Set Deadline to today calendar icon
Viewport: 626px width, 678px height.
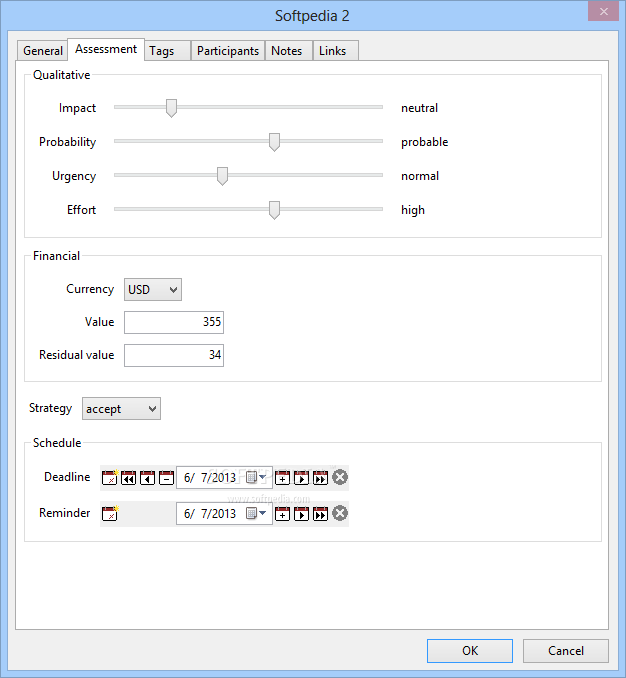[110, 477]
